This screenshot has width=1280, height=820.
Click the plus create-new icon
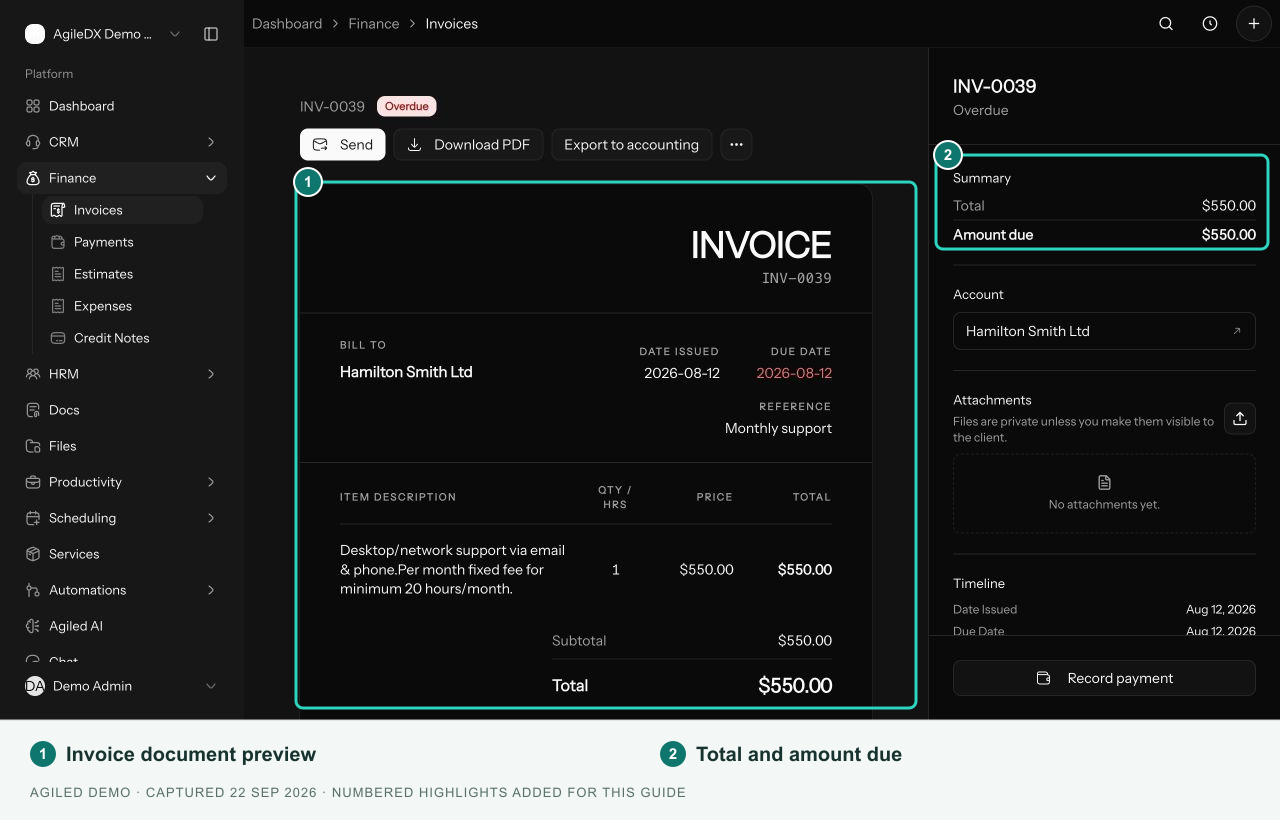[1254, 24]
